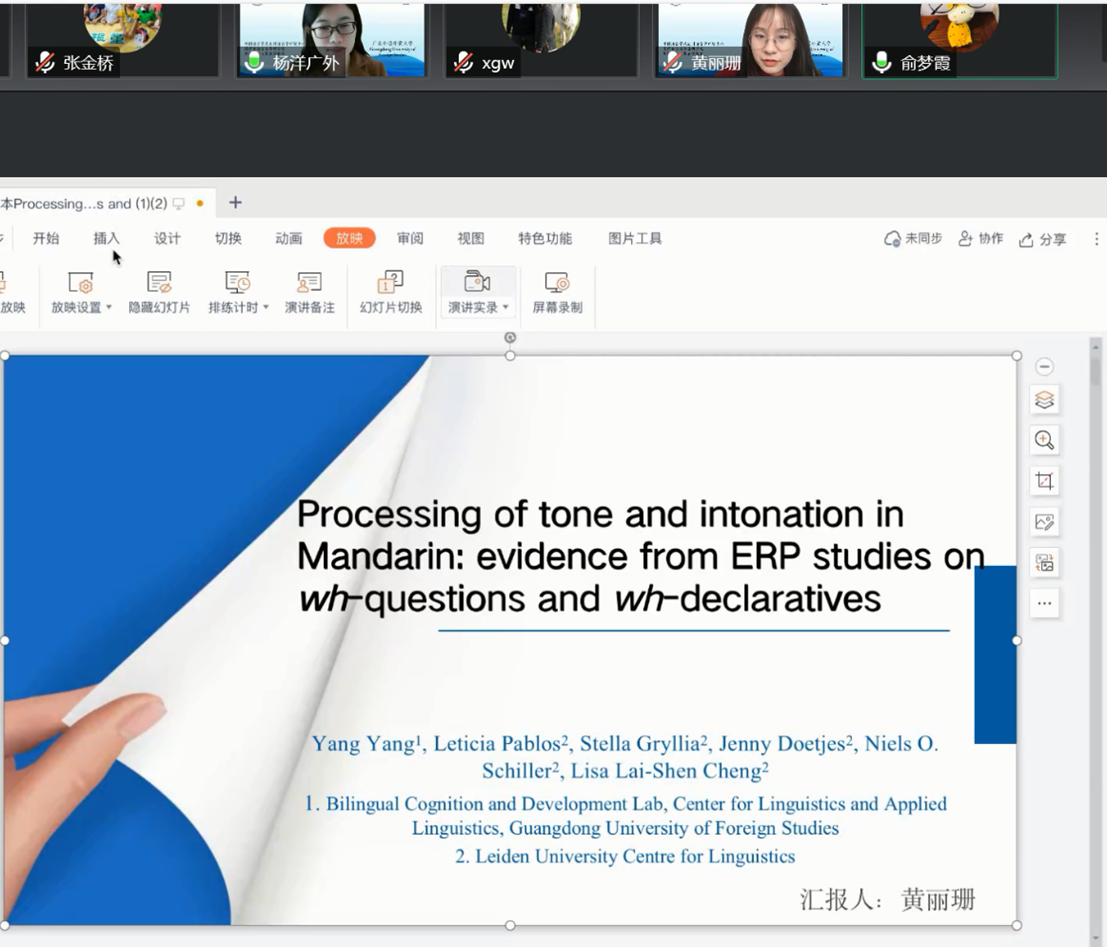Open the 审阅 ribbon tab
The width and height of the screenshot is (1107, 947).
410,238
